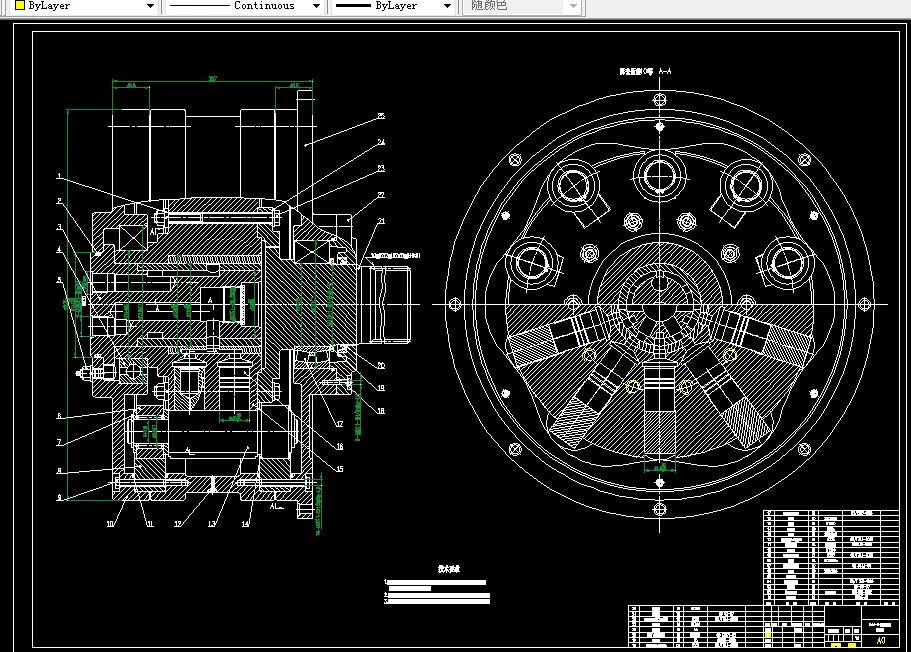Select part callout number 20 in drawing
Image resolution: width=911 pixels, height=652 pixels.
[381, 366]
